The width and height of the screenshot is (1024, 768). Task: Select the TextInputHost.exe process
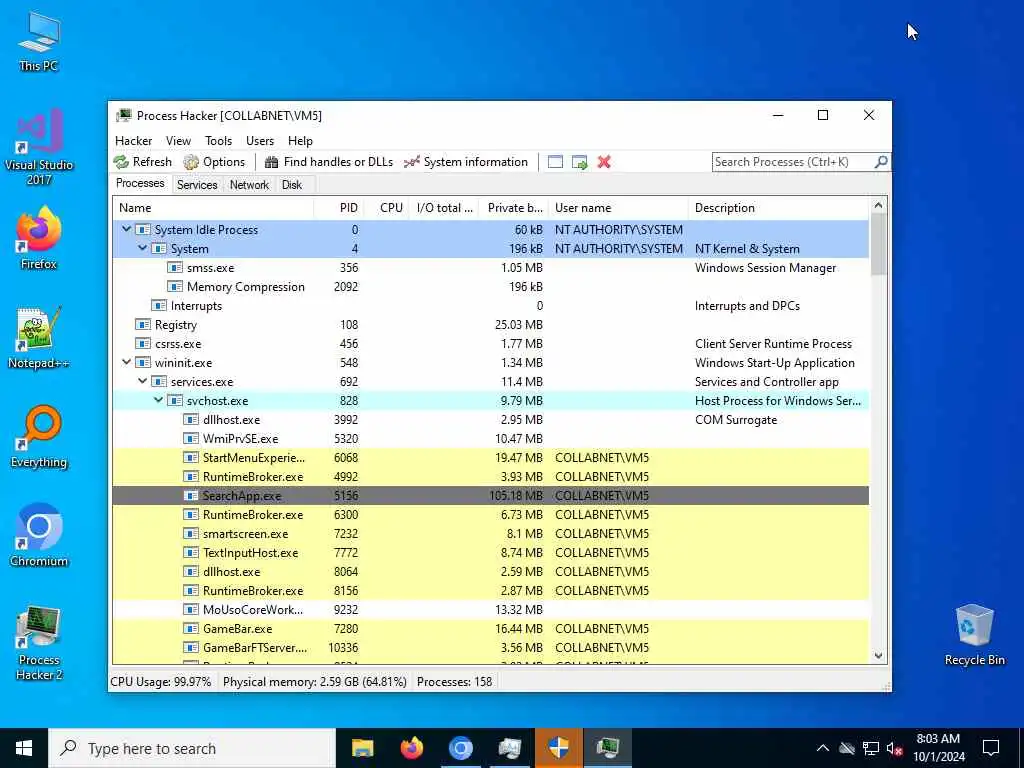tap(490, 552)
